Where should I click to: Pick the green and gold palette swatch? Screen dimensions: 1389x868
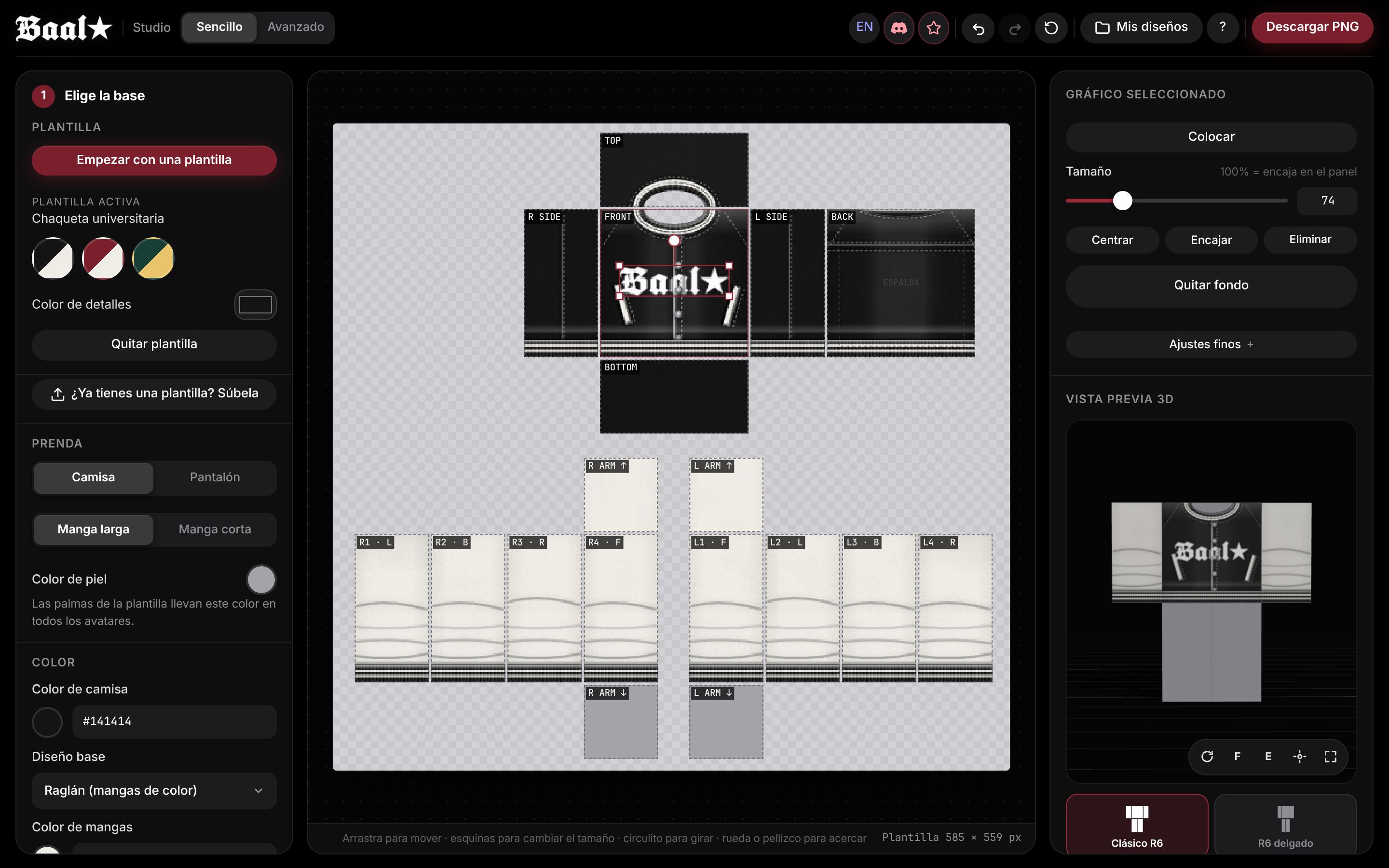[153, 258]
